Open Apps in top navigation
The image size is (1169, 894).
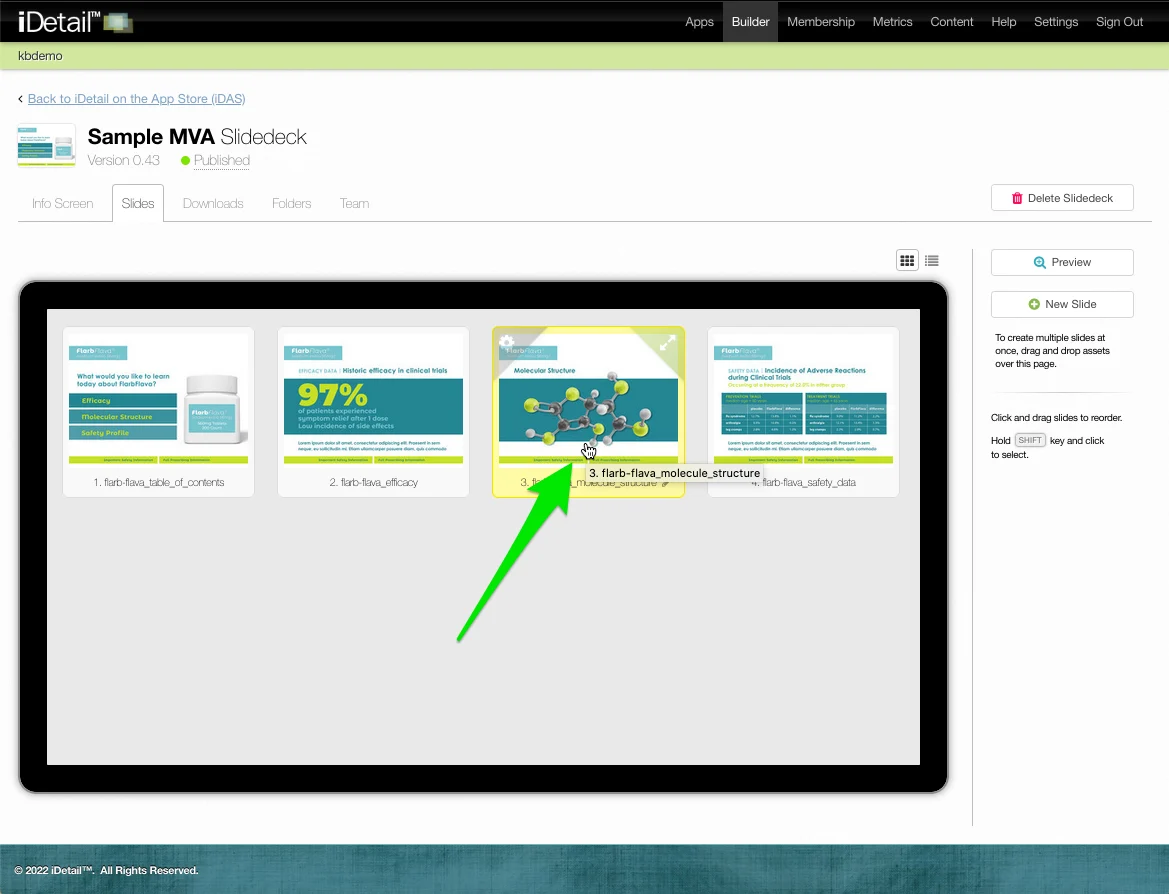[x=699, y=22]
